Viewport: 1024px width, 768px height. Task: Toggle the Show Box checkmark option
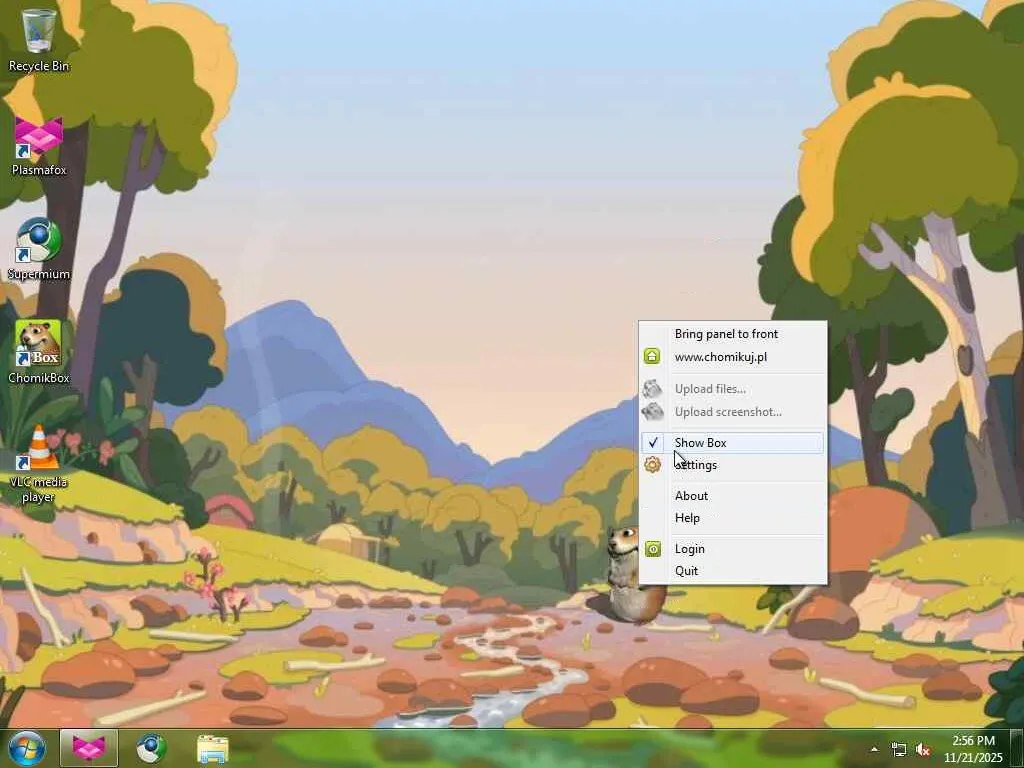[x=733, y=443]
